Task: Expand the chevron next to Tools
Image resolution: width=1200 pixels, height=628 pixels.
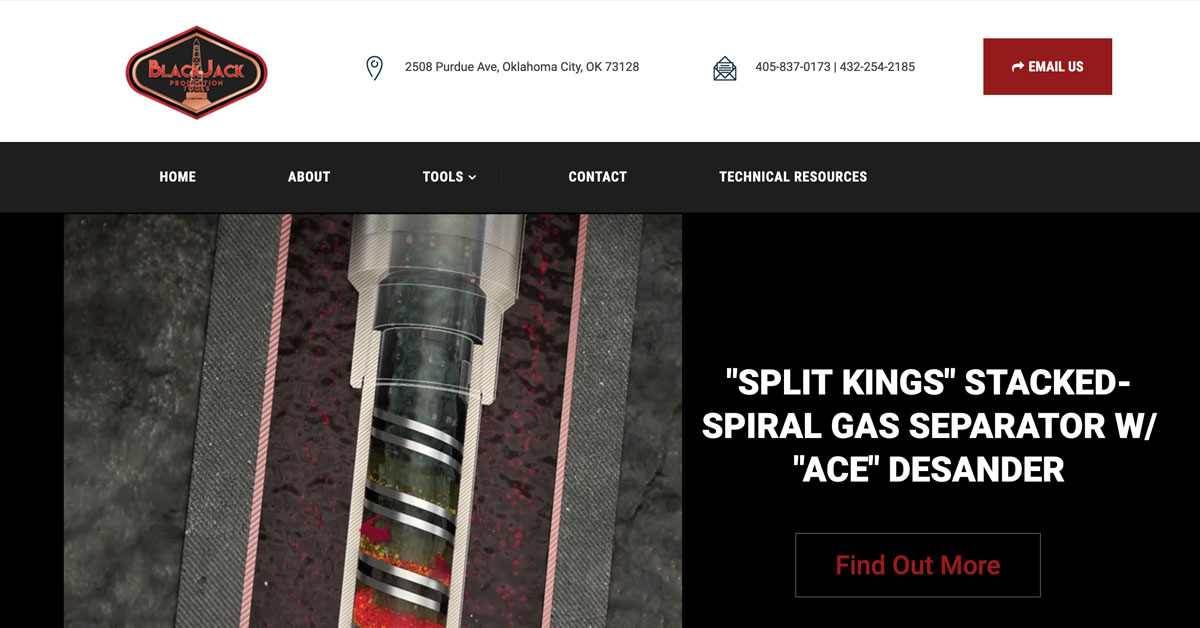Action: 472,177
